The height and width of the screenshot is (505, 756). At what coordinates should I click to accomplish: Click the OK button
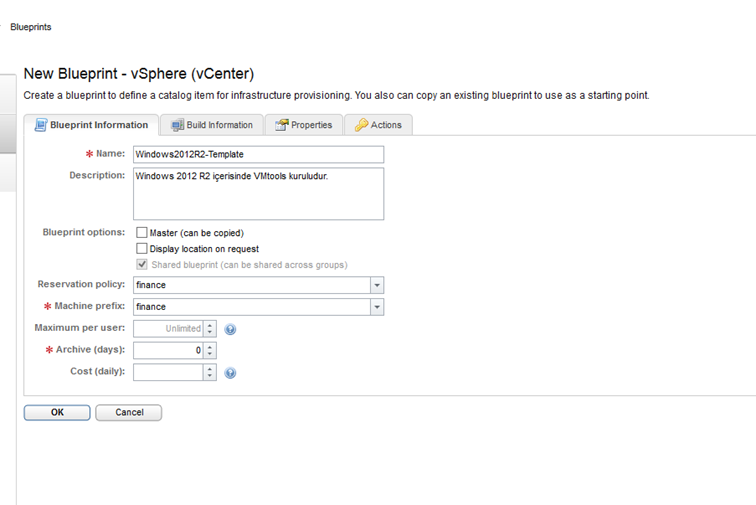(x=57, y=412)
